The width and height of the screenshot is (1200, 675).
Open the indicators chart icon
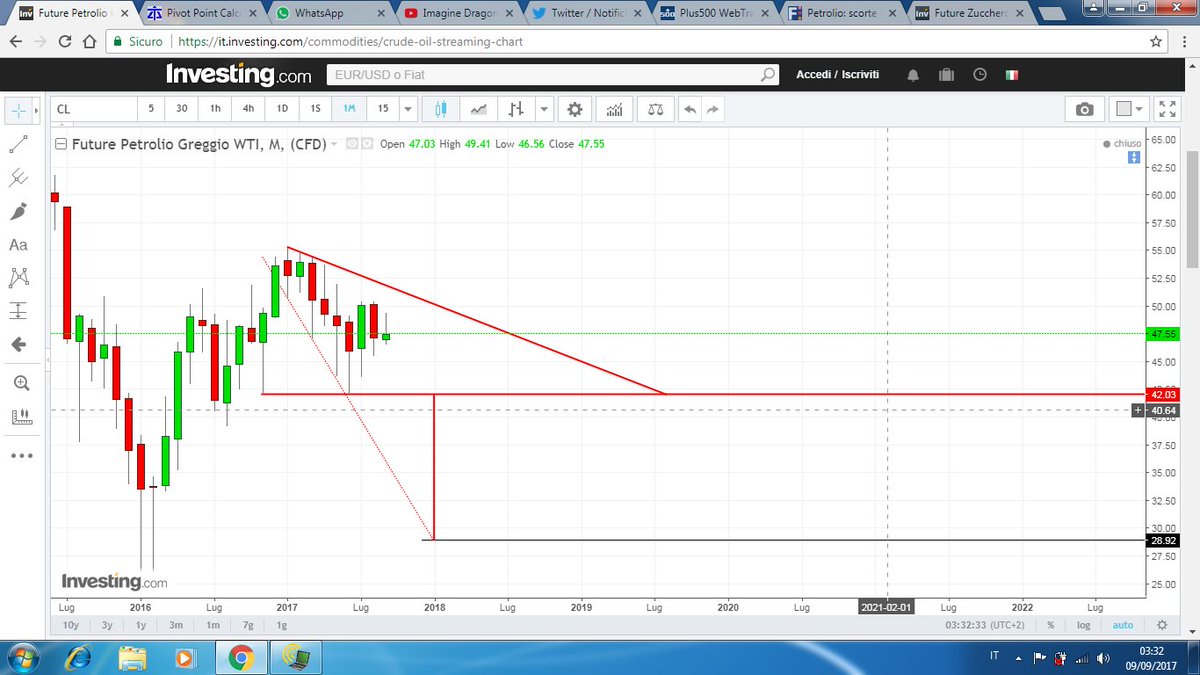pyautogui.click(x=615, y=109)
